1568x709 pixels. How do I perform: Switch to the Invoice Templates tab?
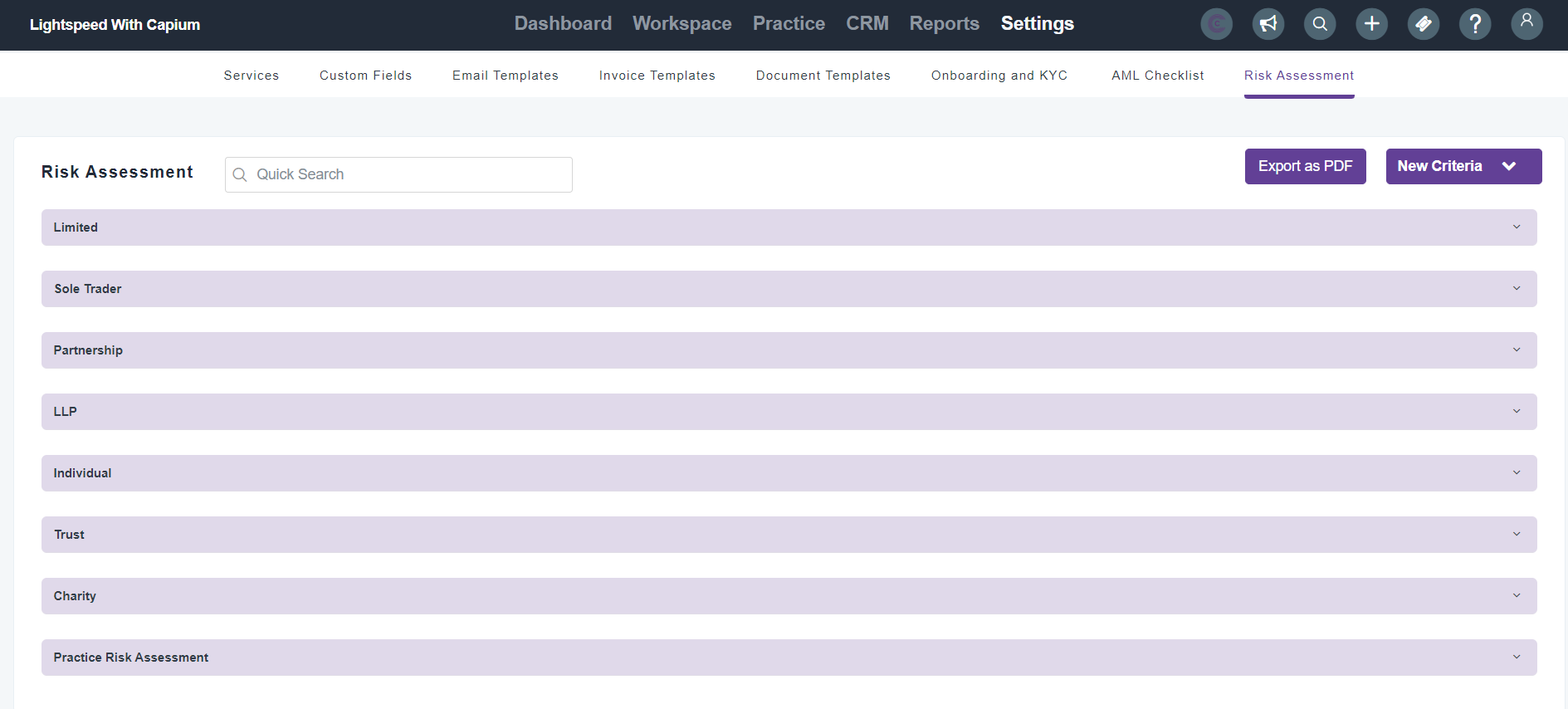(x=657, y=76)
